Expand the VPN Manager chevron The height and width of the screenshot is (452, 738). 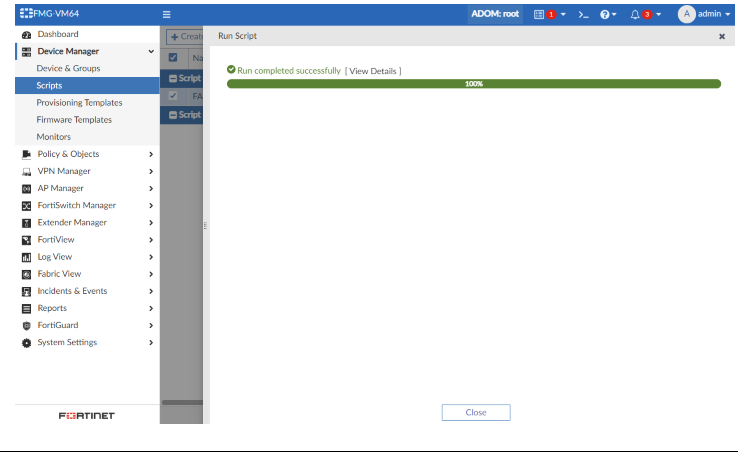pos(151,171)
